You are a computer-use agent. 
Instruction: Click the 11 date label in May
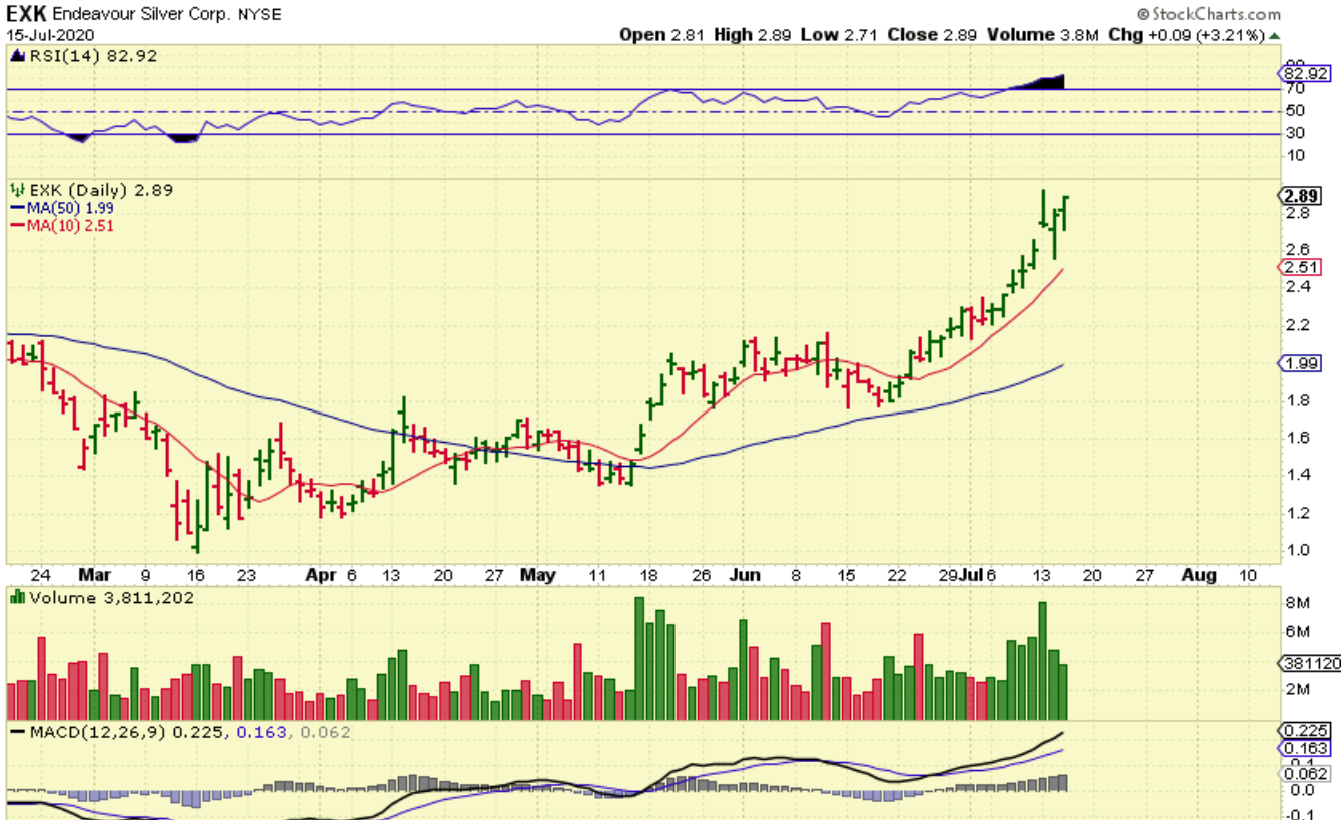pos(598,576)
